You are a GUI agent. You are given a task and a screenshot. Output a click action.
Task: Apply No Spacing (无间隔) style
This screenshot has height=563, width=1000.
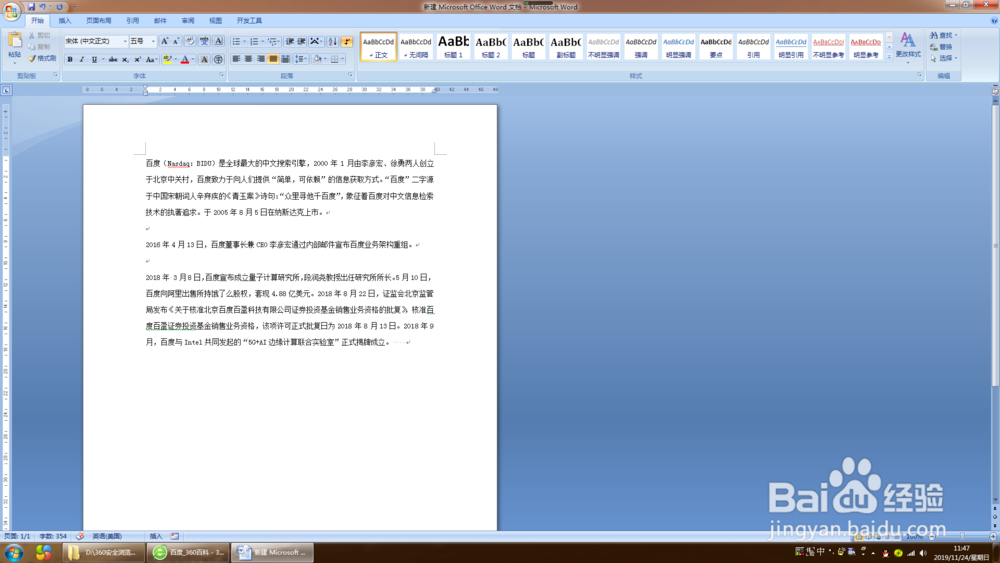click(416, 47)
